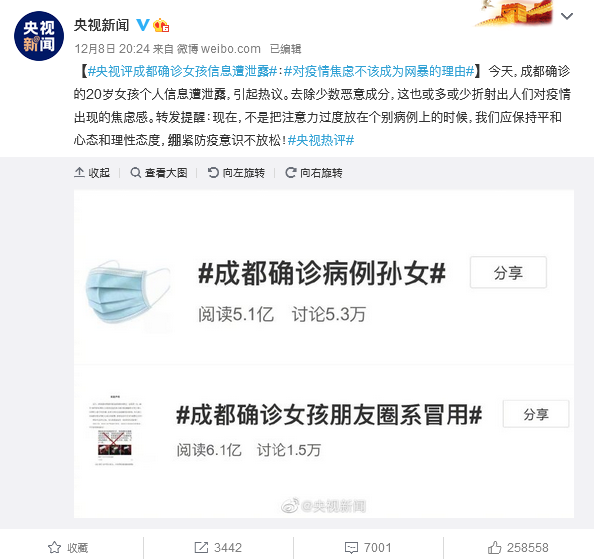The width and height of the screenshot is (594, 559).
Task: Open hashtag #央视评成都确诊女孩信息遭泄露#
Action: point(183,71)
